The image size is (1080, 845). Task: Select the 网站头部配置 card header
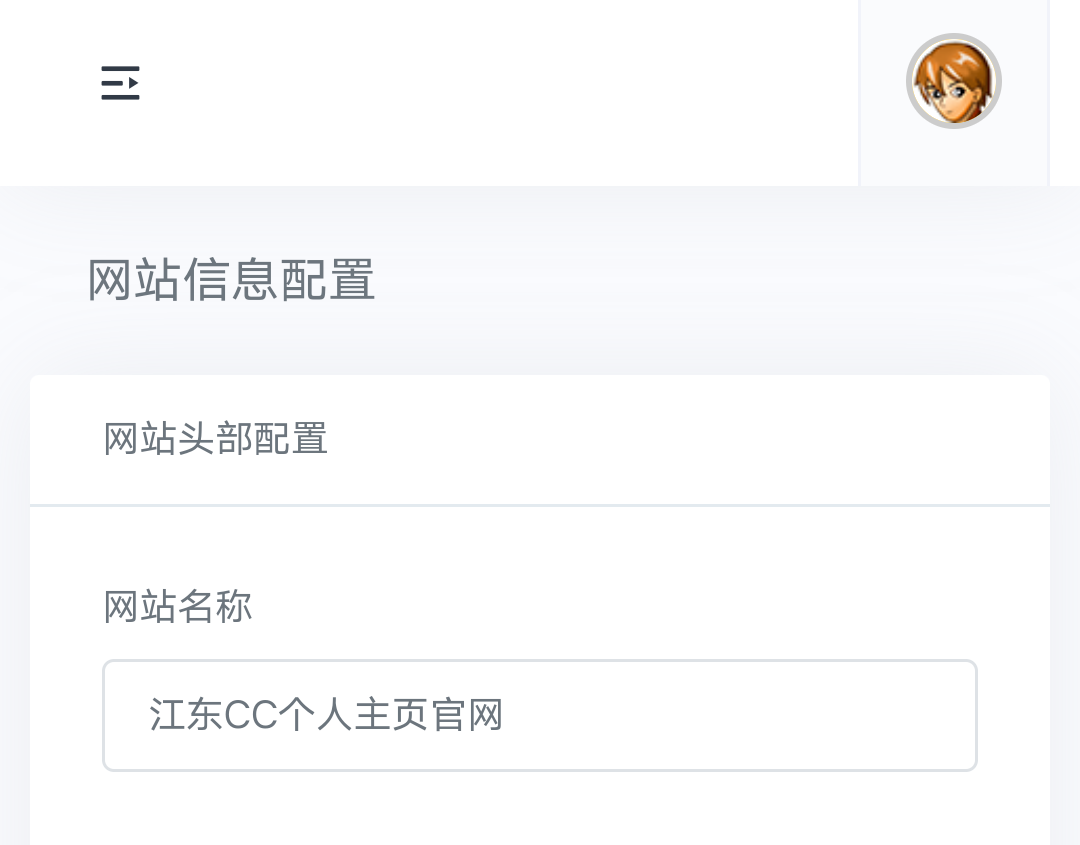pyautogui.click(x=539, y=439)
